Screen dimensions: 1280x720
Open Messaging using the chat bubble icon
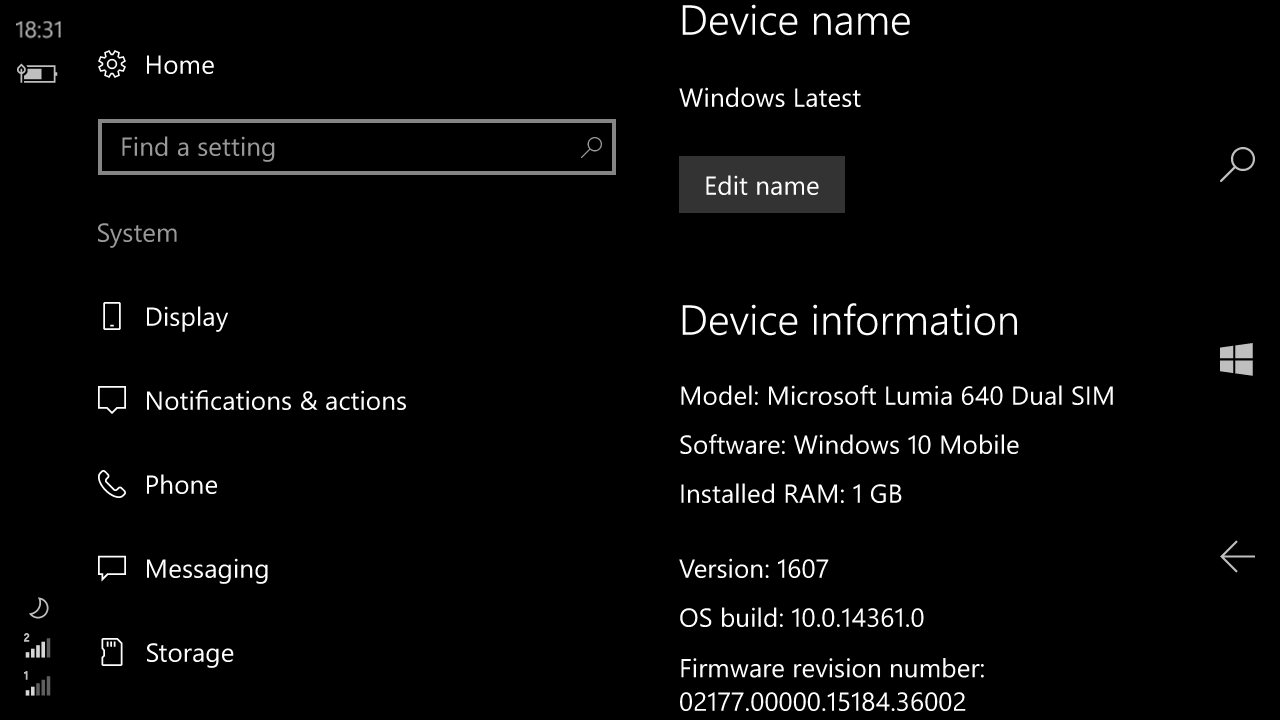pos(111,568)
